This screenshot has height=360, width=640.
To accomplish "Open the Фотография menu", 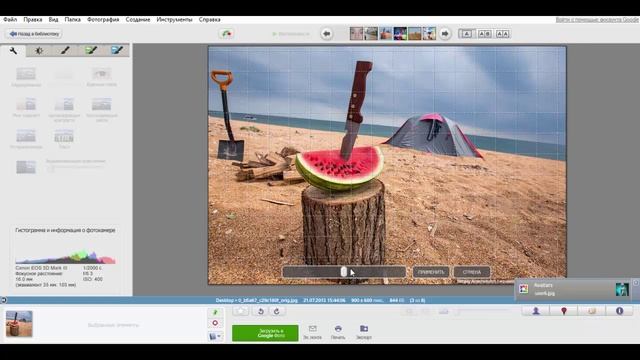I will tap(103, 20).
